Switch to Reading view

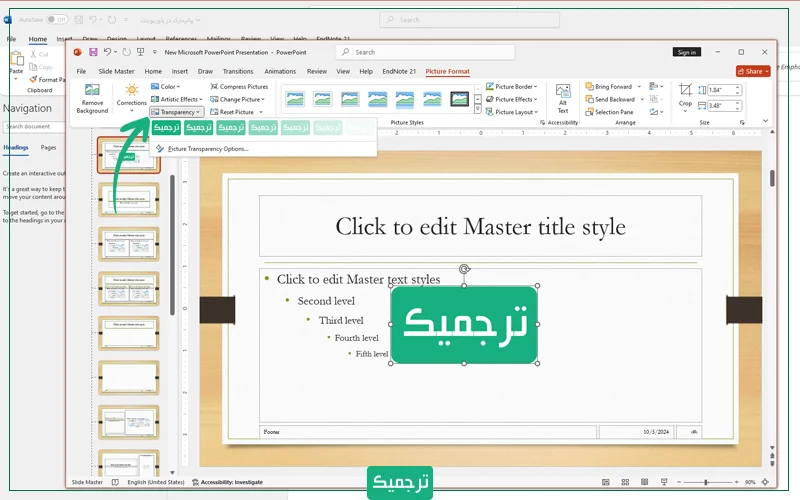(x=644, y=482)
